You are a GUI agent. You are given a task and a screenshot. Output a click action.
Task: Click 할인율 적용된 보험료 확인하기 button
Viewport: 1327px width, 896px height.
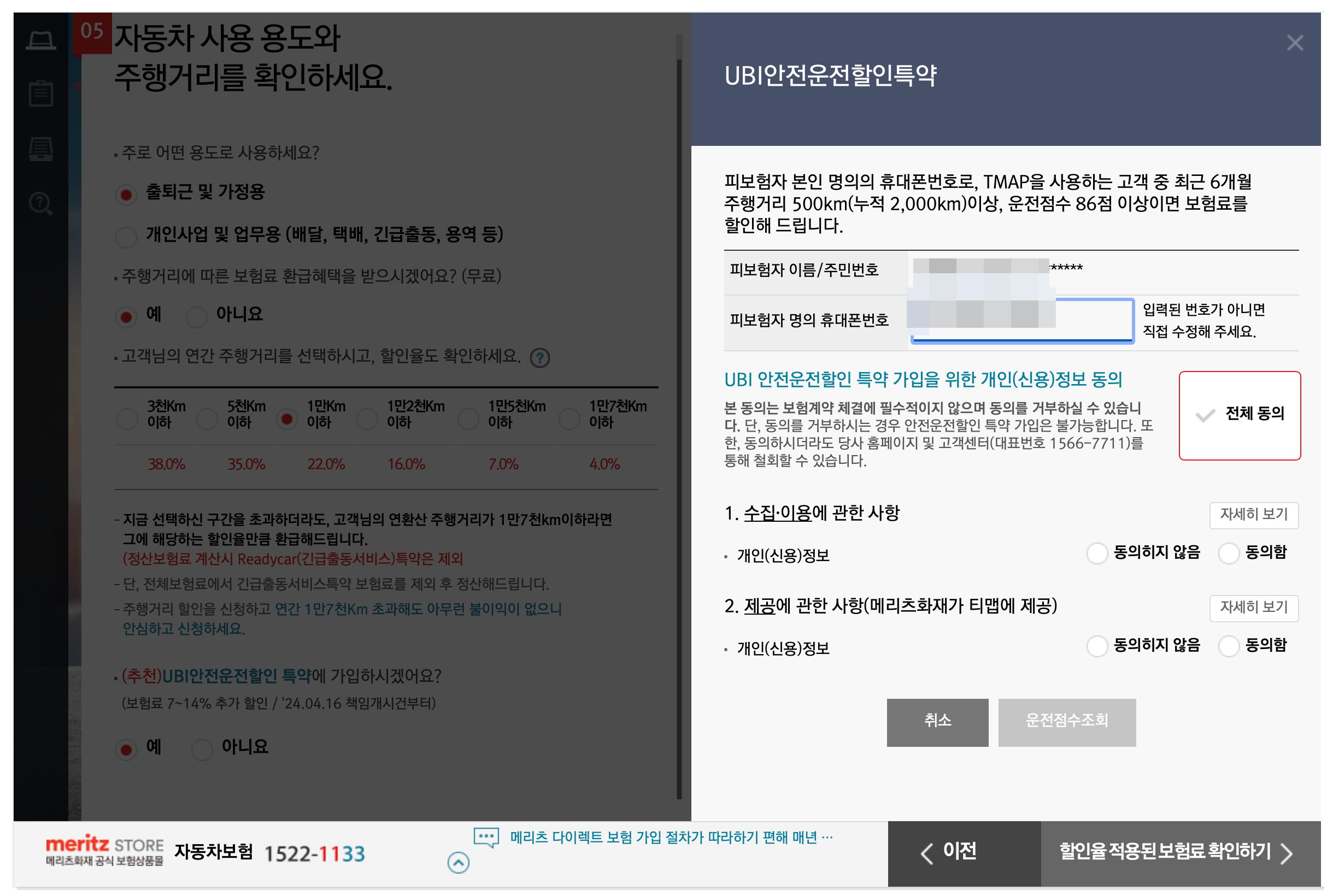tap(1180, 853)
